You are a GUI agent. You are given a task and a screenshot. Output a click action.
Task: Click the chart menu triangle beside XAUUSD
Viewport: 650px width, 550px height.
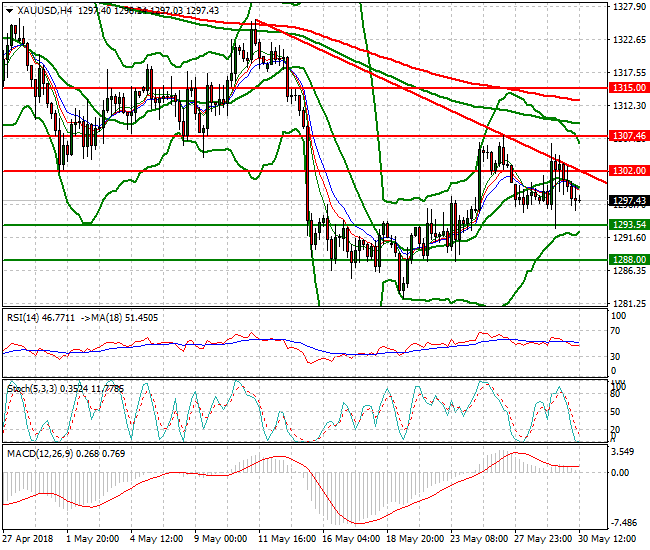(x=10, y=11)
